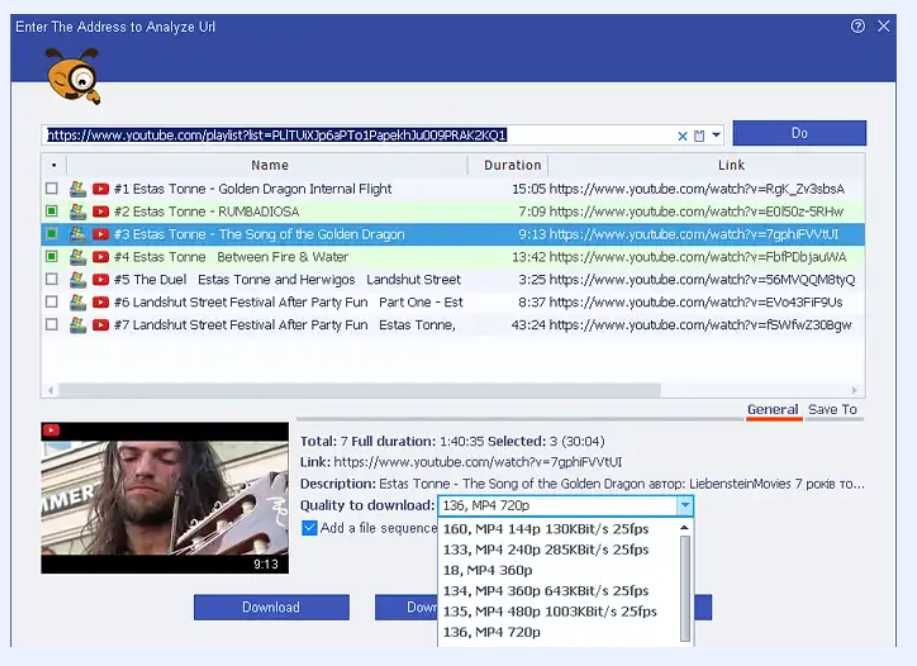Click the picture icon in row #2 RUMBADIOSA

pyautogui.click(x=78, y=211)
